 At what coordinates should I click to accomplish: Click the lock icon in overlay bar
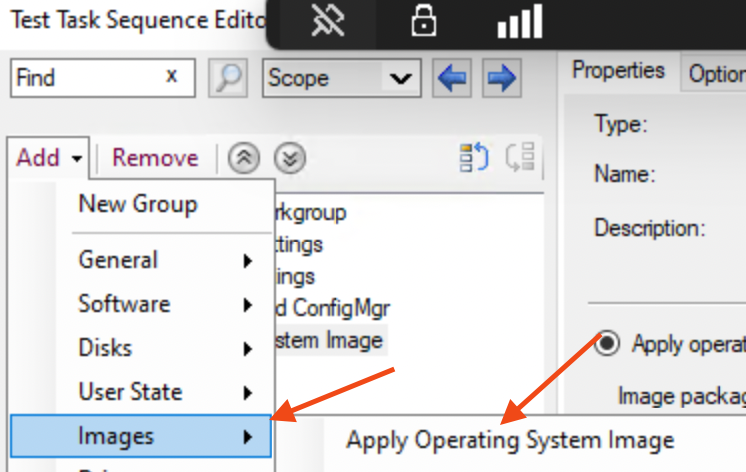(x=424, y=21)
